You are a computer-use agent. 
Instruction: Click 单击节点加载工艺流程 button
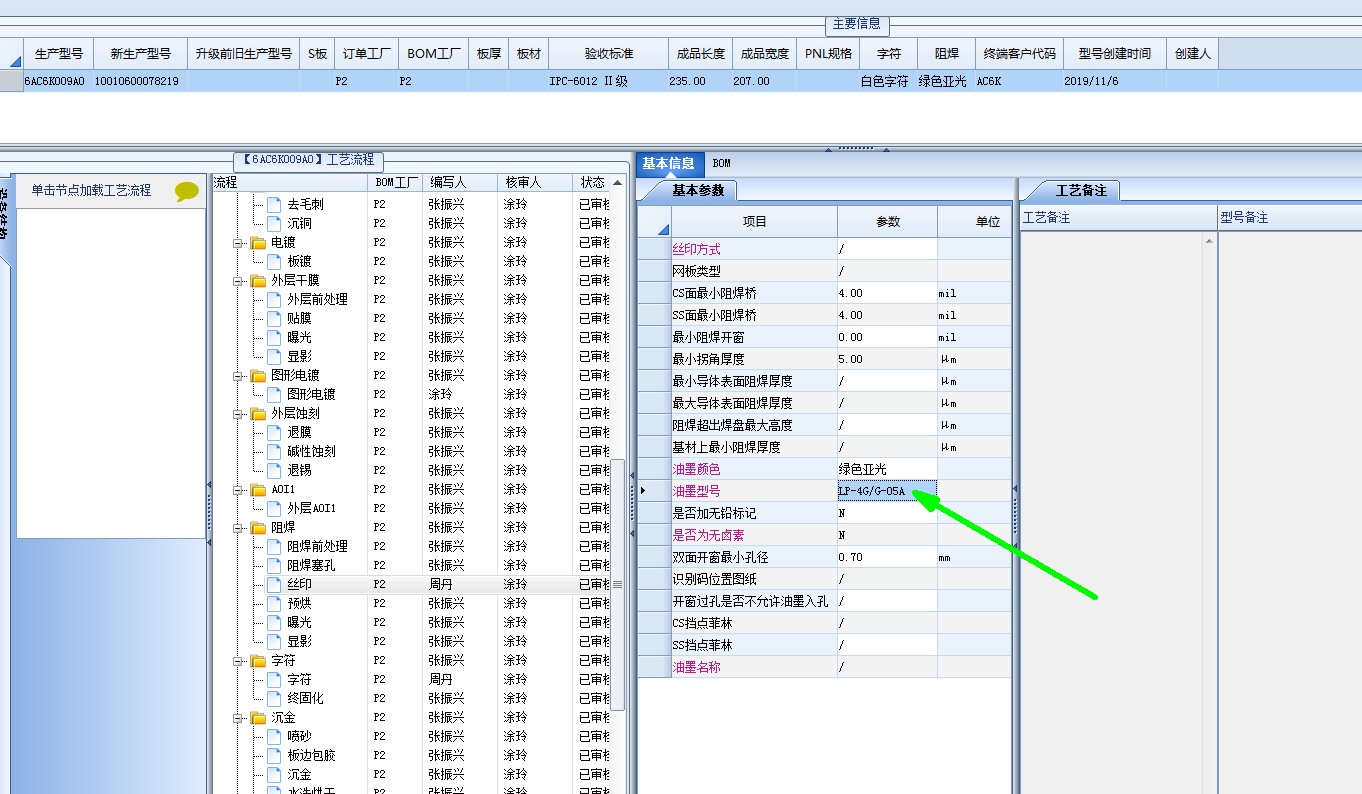(x=91, y=190)
